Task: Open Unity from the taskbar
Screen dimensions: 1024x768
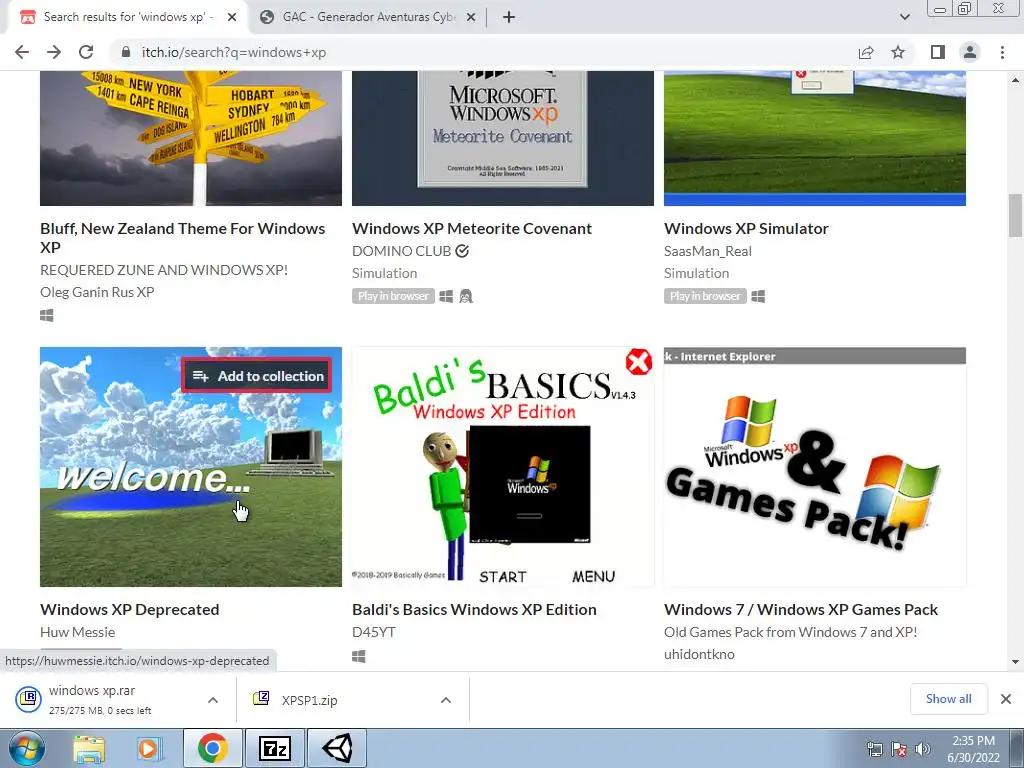Action: coord(338,748)
